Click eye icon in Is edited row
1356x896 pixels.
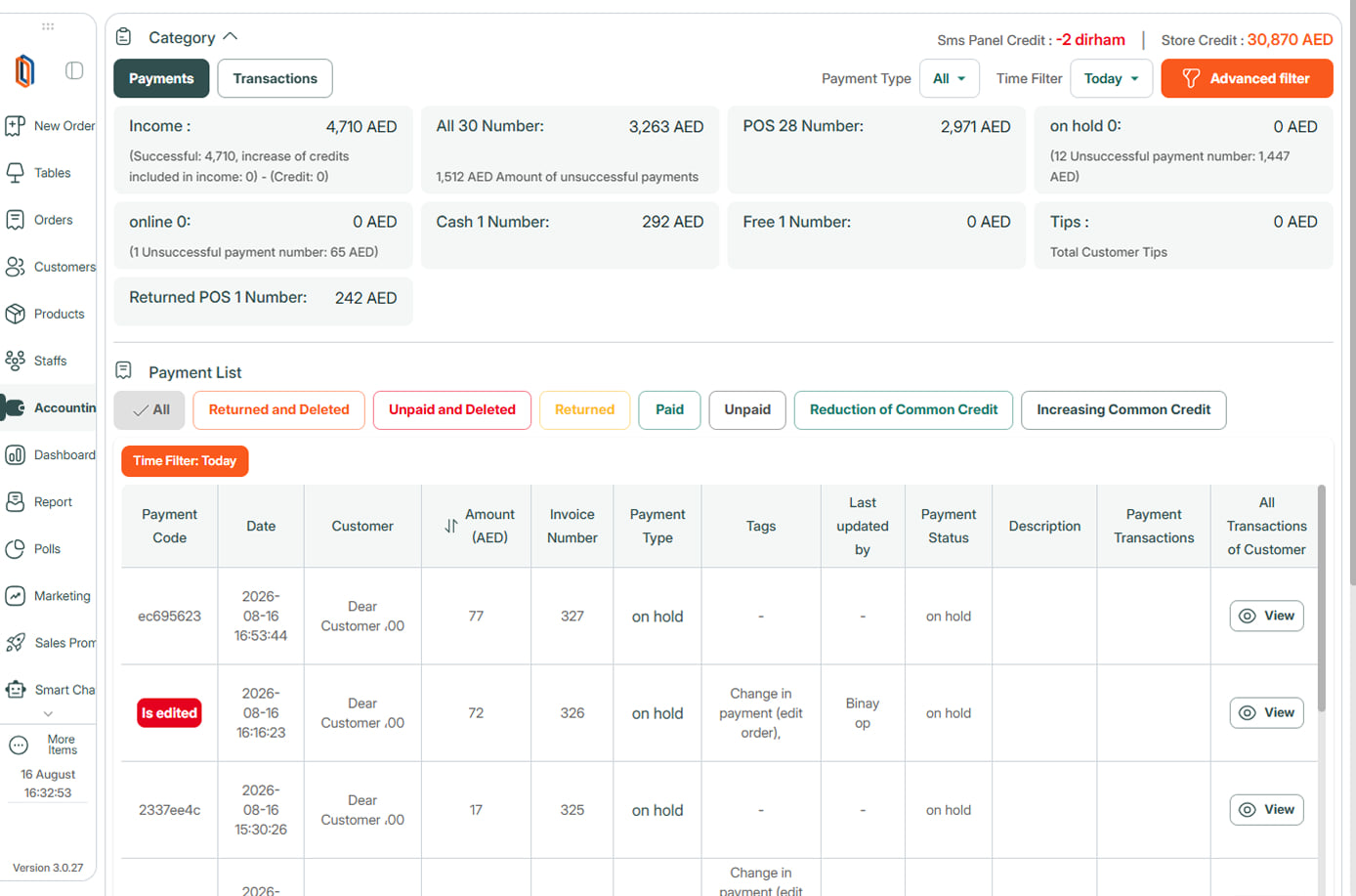click(1248, 712)
